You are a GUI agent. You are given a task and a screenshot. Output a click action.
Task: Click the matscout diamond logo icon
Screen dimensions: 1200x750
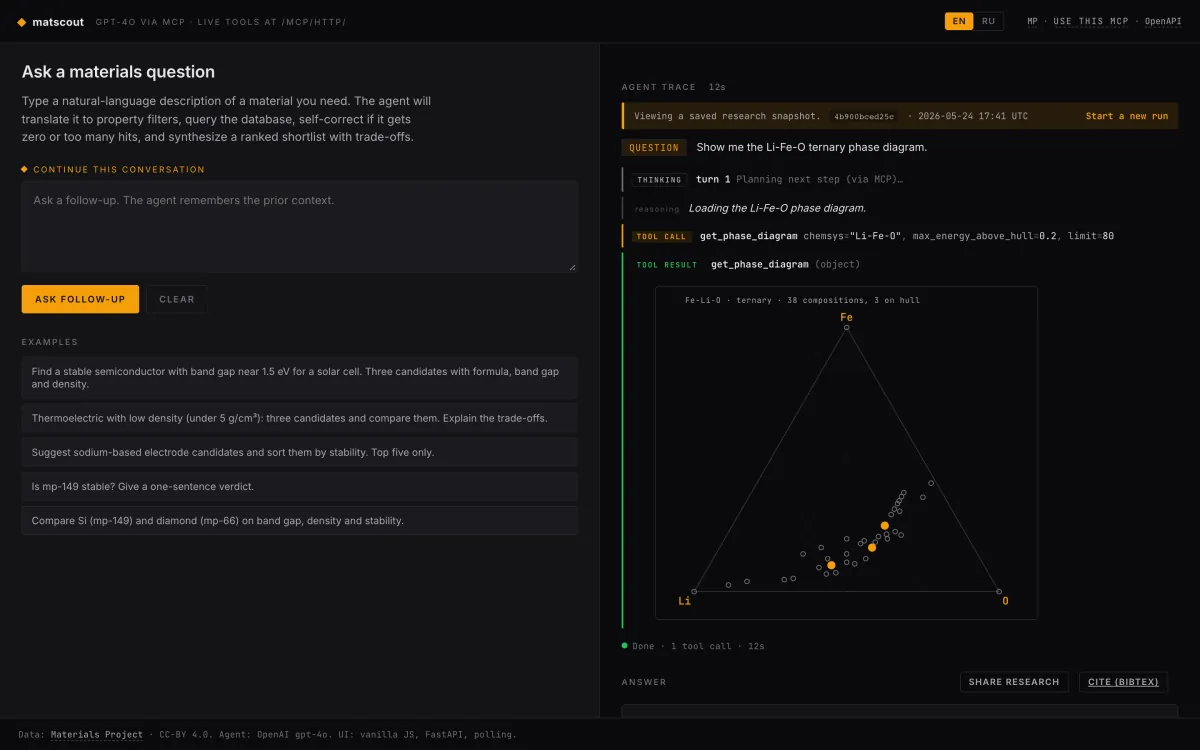(x=22, y=21)
